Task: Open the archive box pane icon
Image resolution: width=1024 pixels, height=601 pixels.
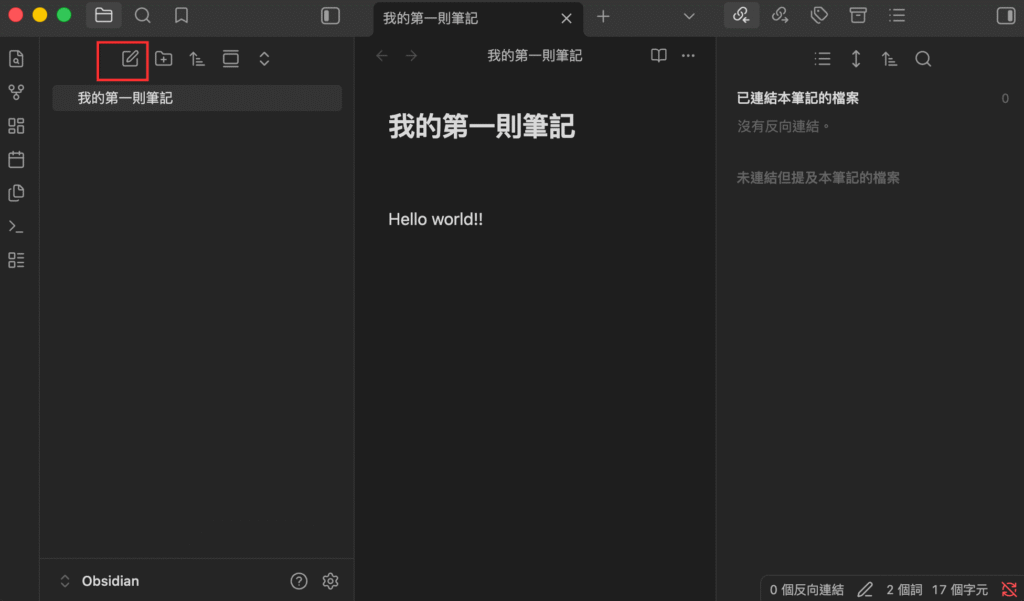Action: click(x=858, y=16)
